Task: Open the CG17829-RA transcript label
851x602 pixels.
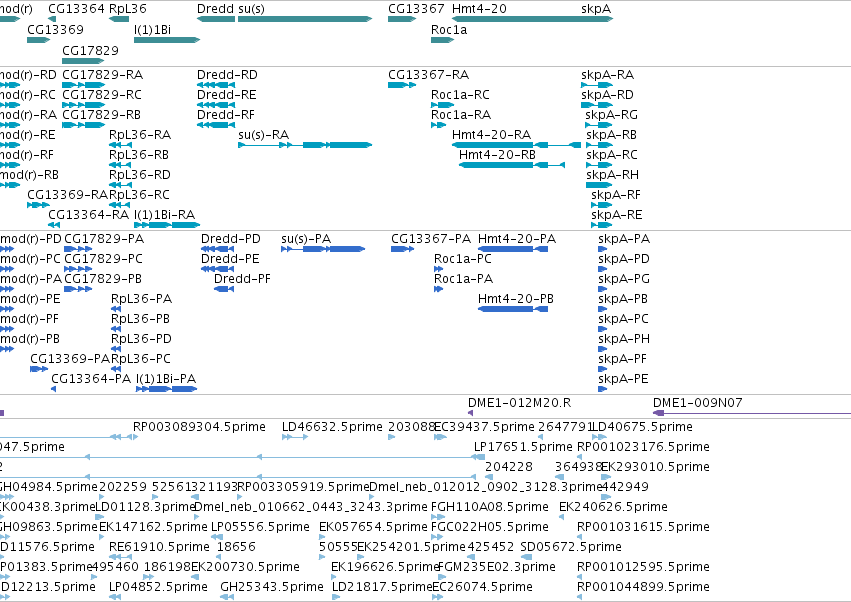Action: point(103,75)
